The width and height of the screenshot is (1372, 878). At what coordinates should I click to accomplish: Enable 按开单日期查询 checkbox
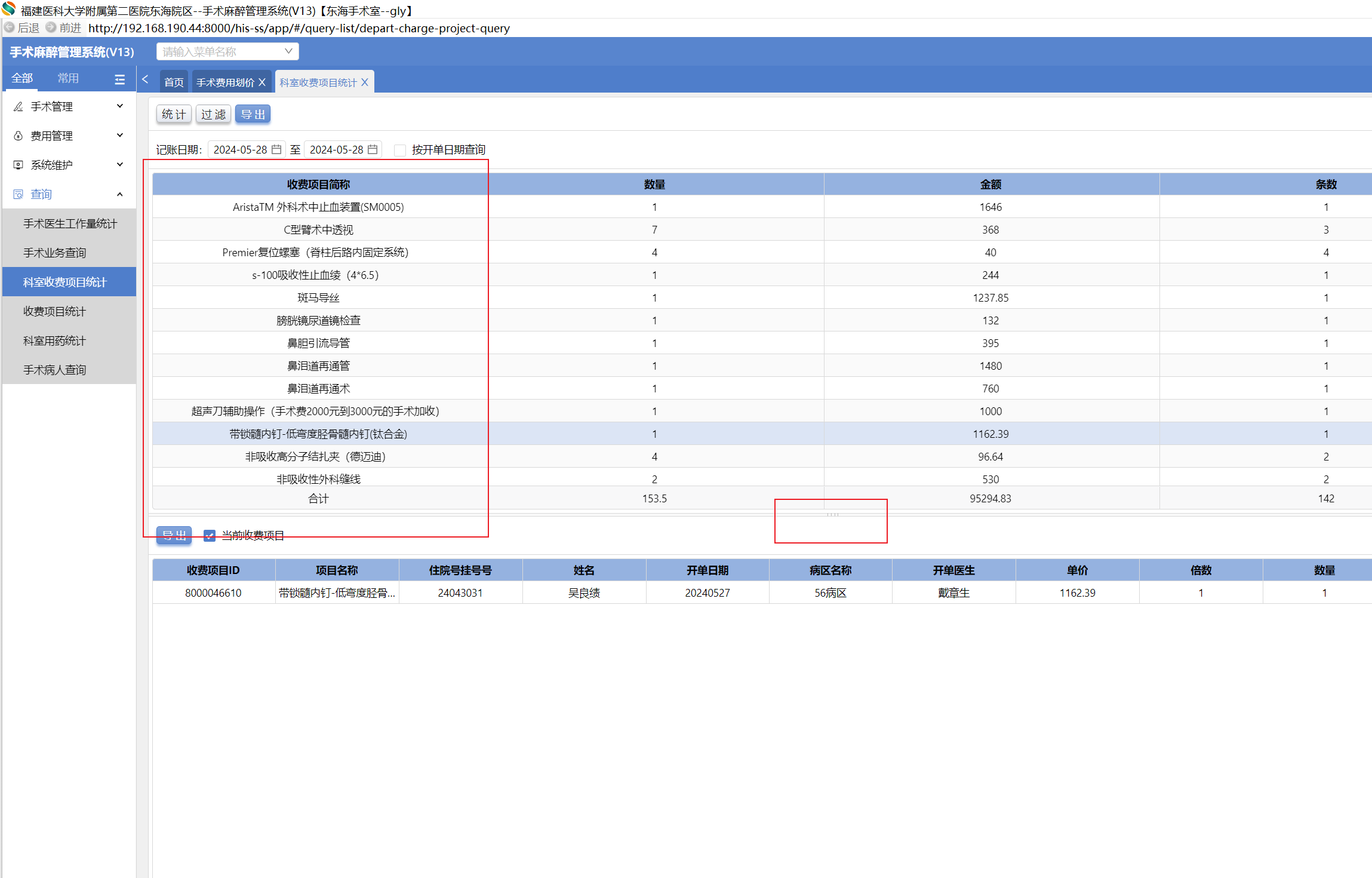tap(401, 150)
